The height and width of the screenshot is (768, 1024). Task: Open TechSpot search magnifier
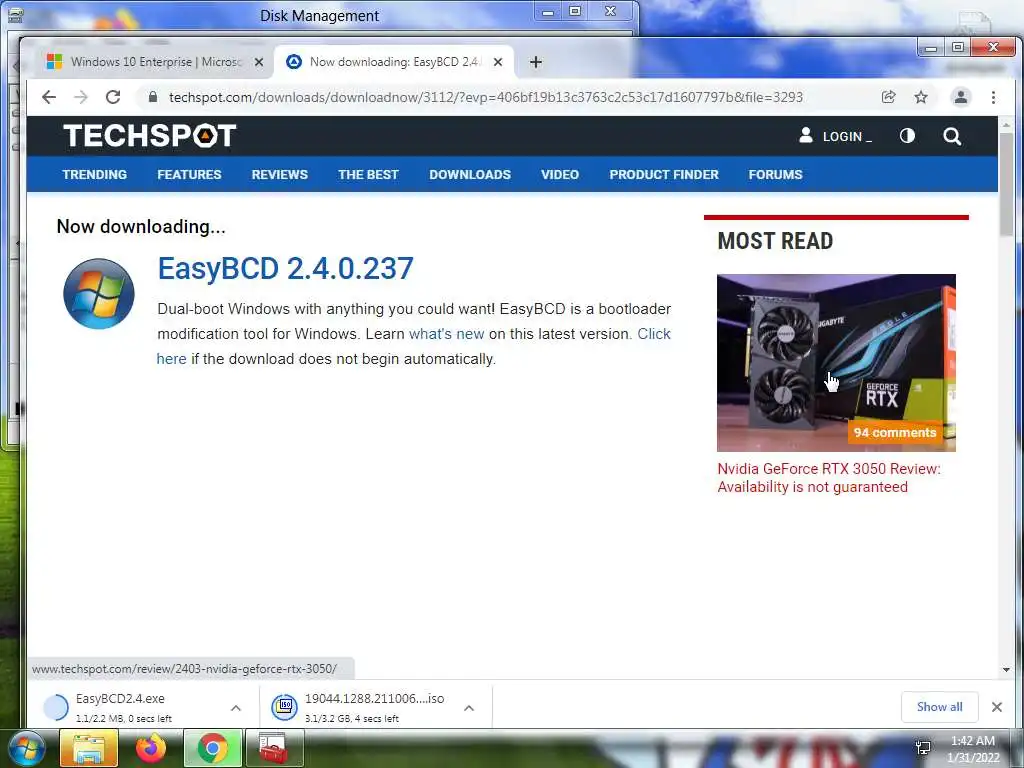pos(952,136)
